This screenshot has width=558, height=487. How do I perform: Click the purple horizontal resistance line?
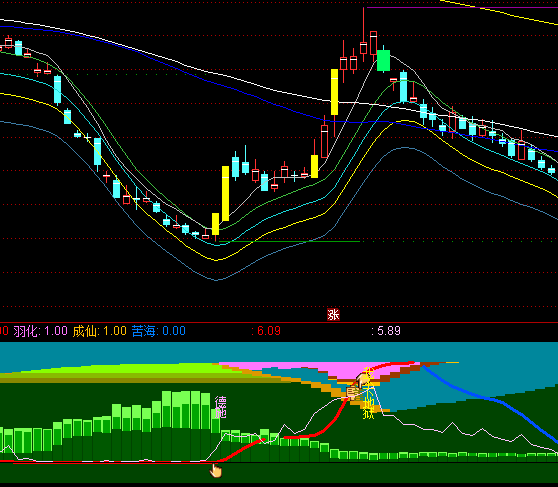(x=462, y=7)
